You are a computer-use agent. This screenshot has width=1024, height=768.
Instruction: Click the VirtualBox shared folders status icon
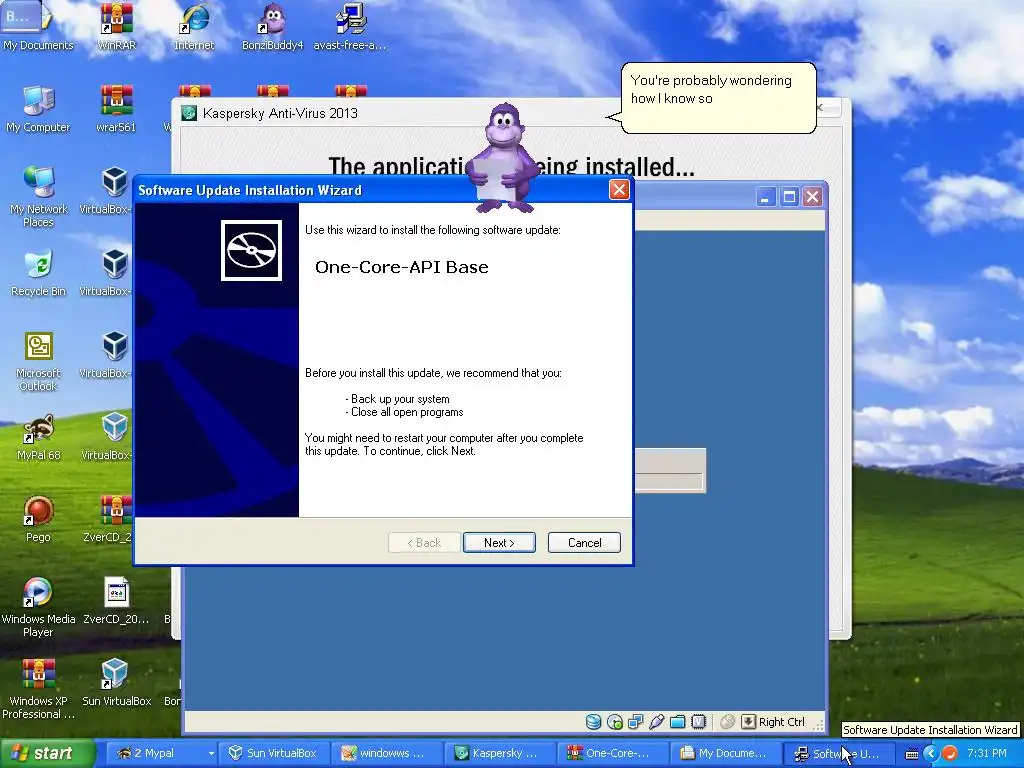(x=678, y=722)
